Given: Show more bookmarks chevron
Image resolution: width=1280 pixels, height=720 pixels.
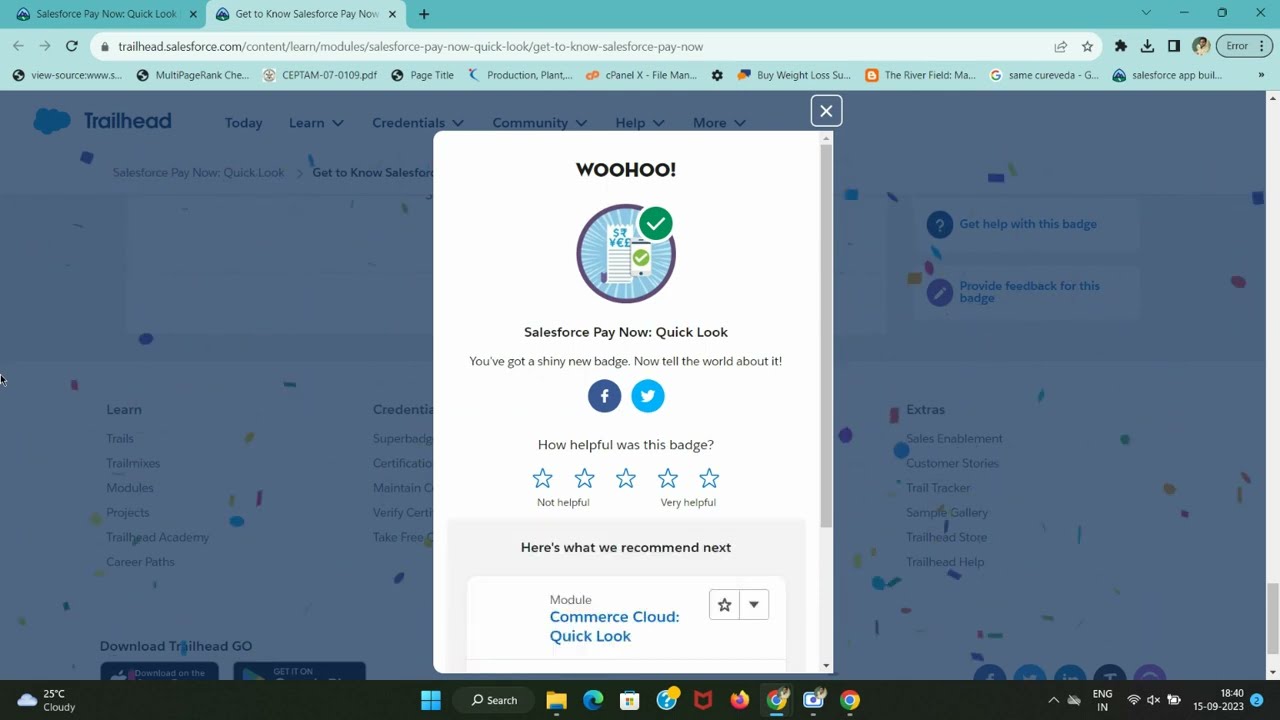Looking at the screenshot, I should click(x=1261, y=75).
